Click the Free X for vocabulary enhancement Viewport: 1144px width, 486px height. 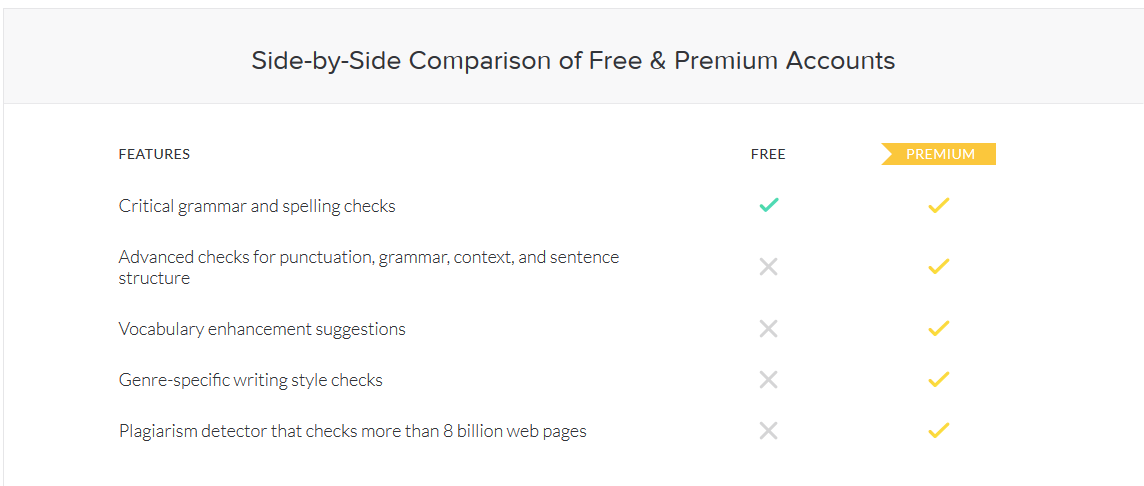[x=768, y=329]
